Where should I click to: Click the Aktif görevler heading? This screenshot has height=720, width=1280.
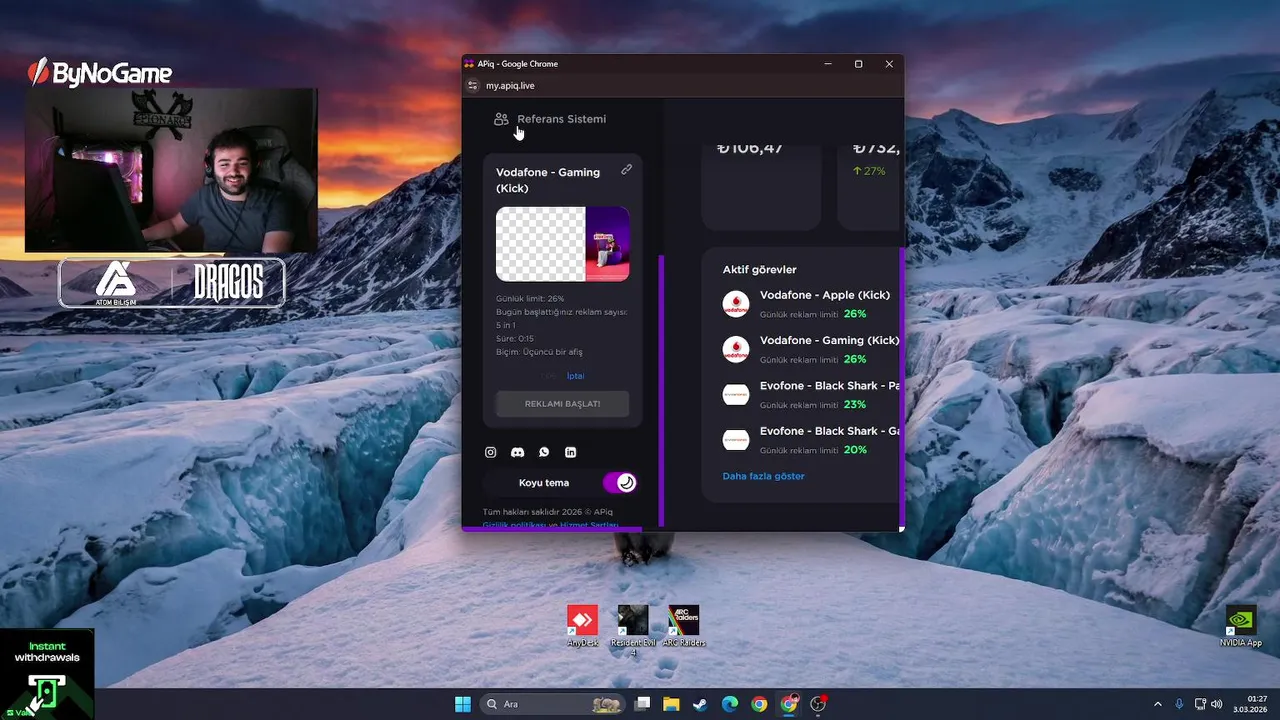click(x=760, y=270)
